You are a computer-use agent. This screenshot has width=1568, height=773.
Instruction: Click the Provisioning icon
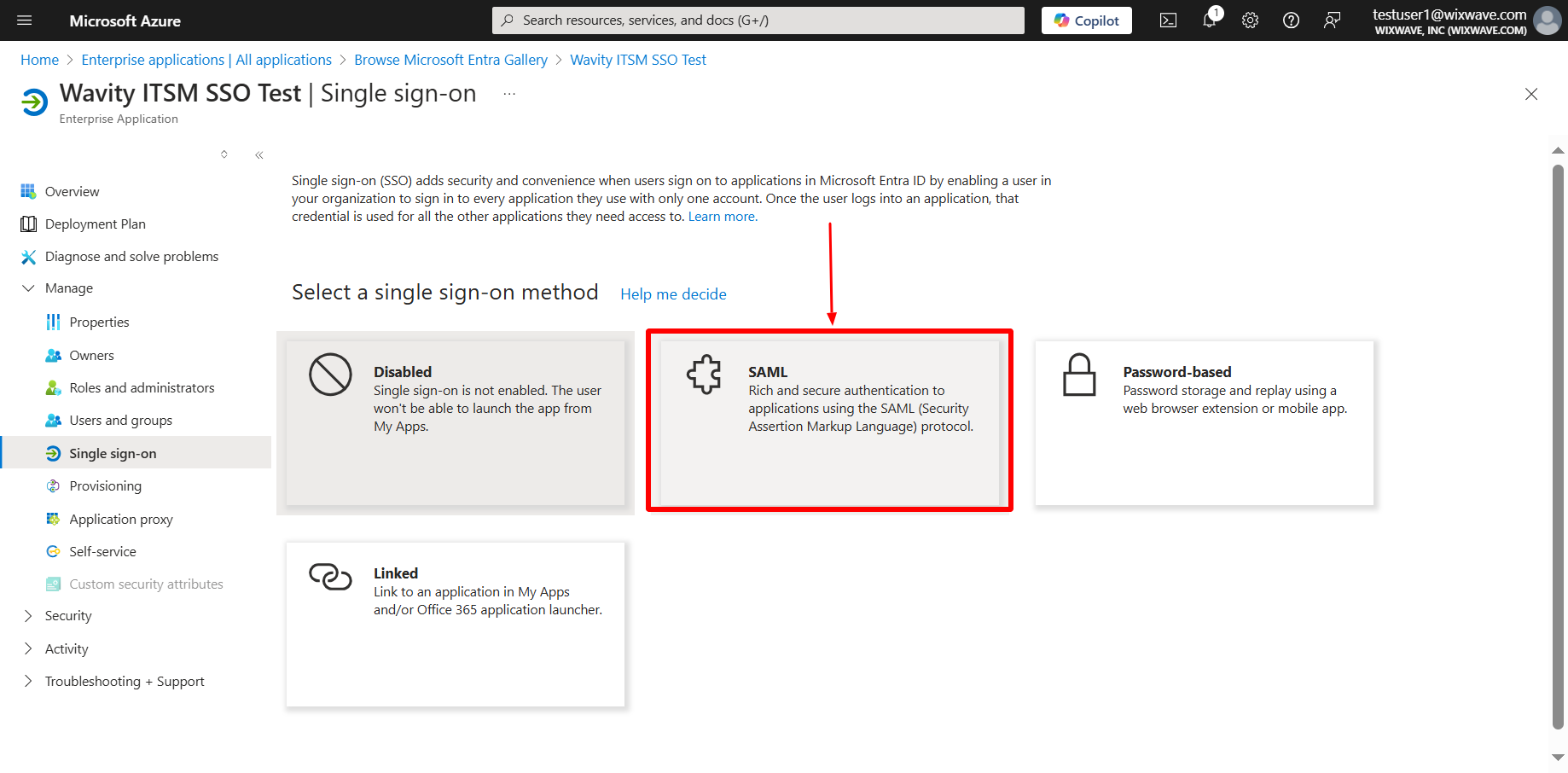coord(53,485)
